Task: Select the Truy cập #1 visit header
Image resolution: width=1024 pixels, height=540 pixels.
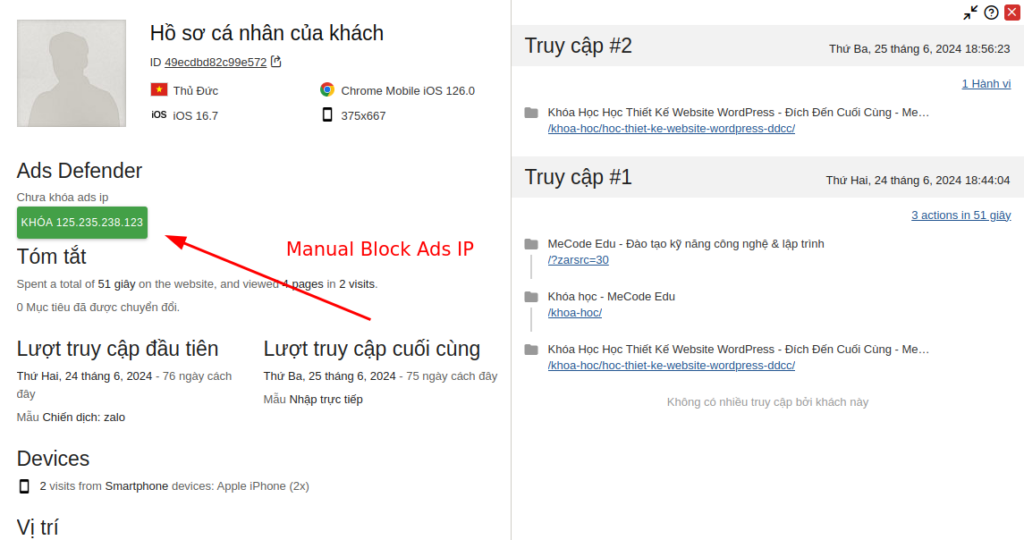Action: point(579,178)
